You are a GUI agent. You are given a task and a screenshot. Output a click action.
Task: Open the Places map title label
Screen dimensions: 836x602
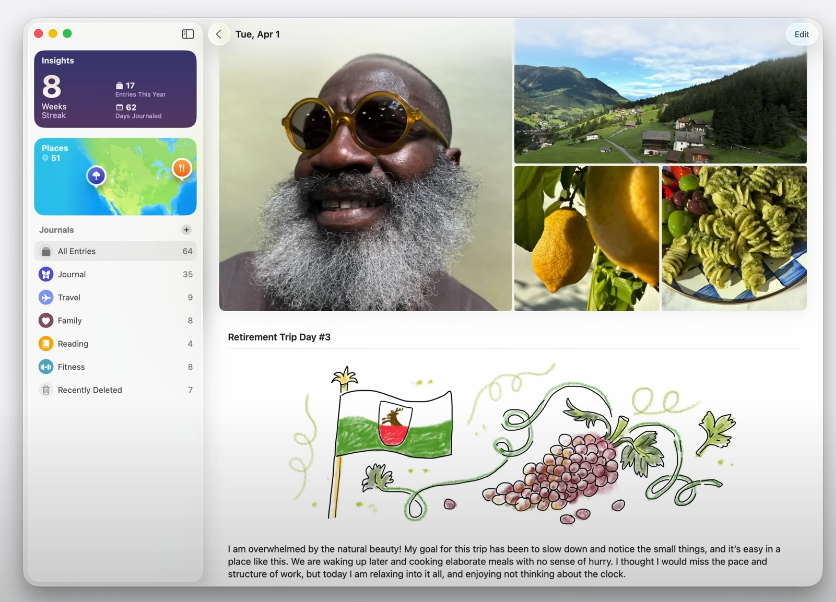coord(55,148)
